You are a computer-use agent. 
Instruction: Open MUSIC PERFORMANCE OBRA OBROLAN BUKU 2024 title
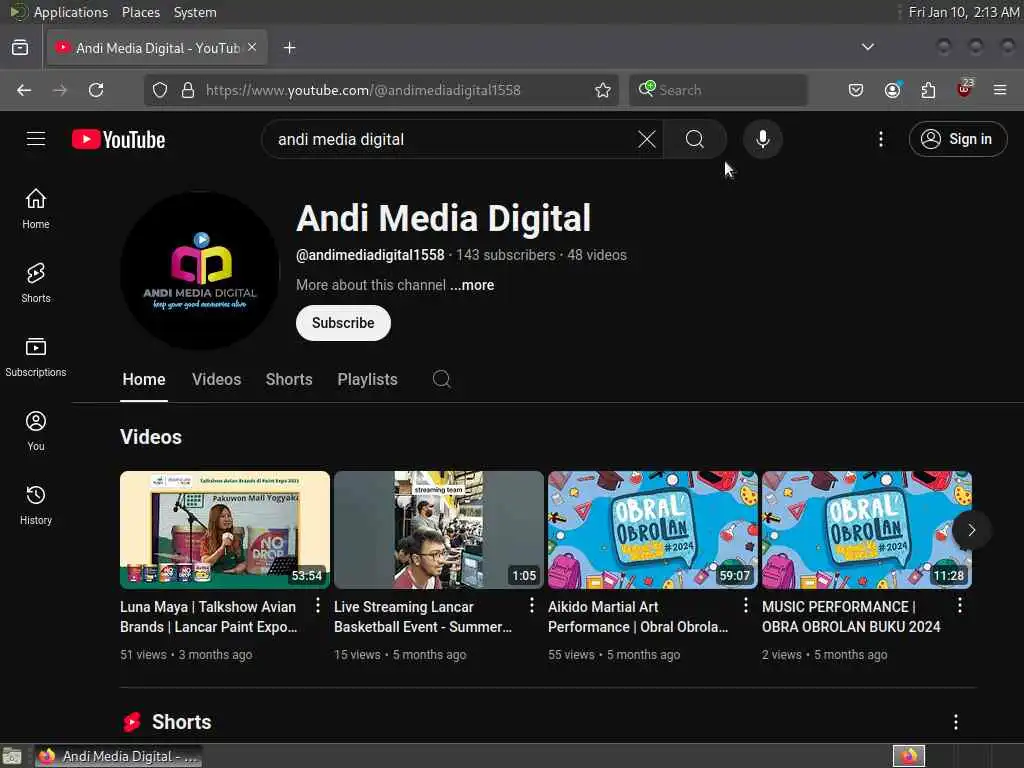851,616
